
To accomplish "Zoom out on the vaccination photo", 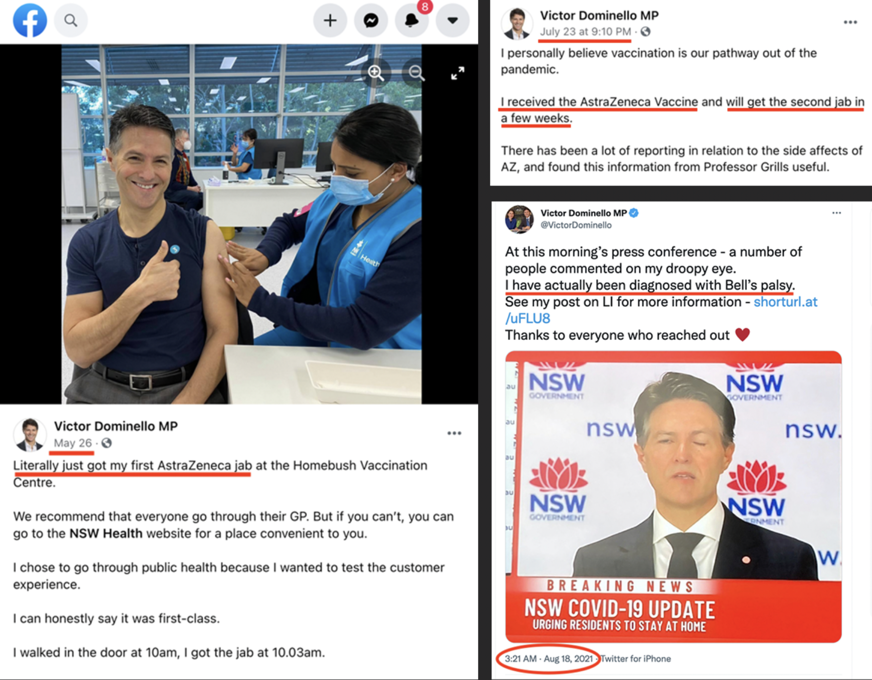I will point(416,73).
